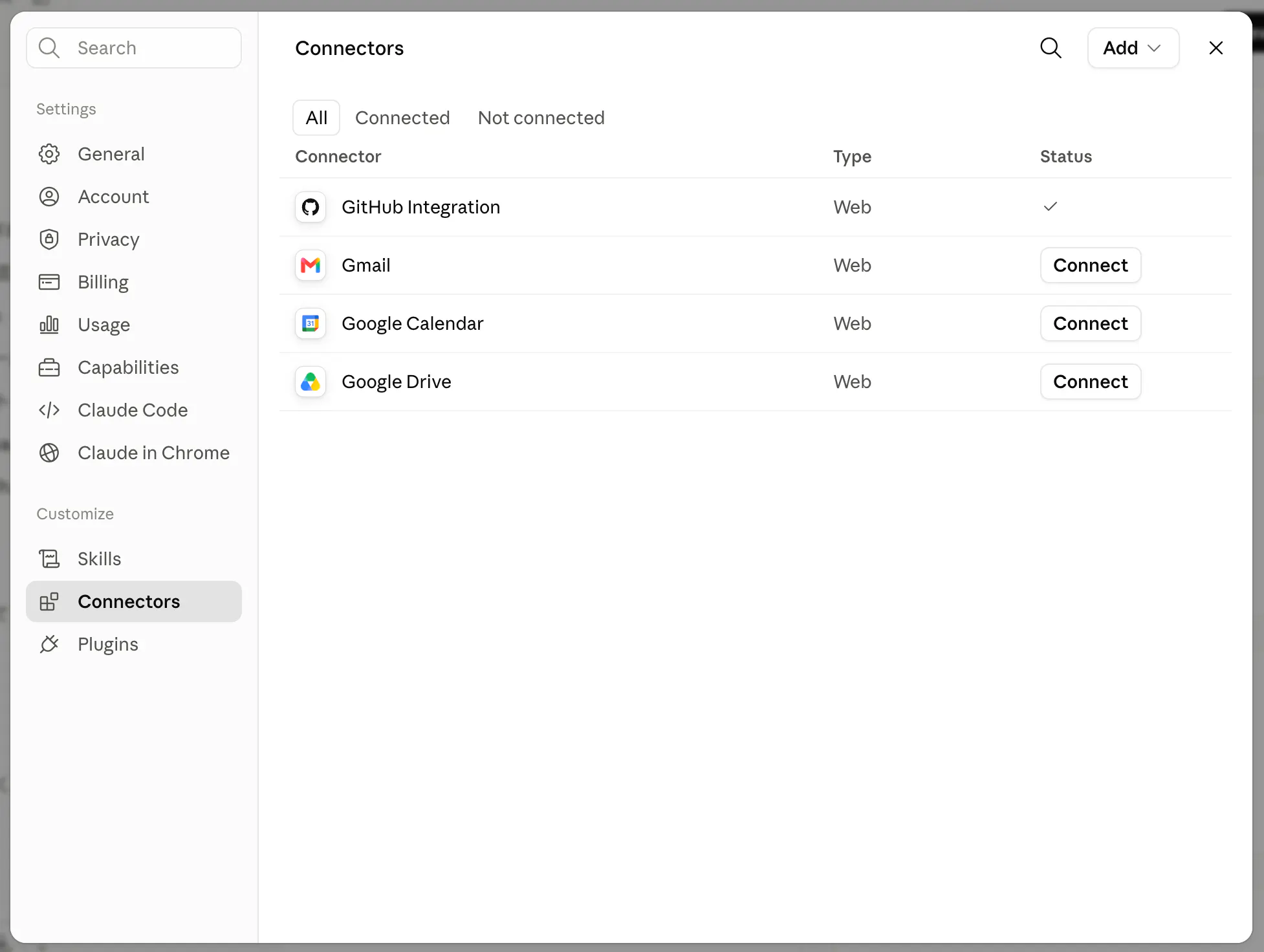
Task: Click the Type column header
Action: pos(852,157)
